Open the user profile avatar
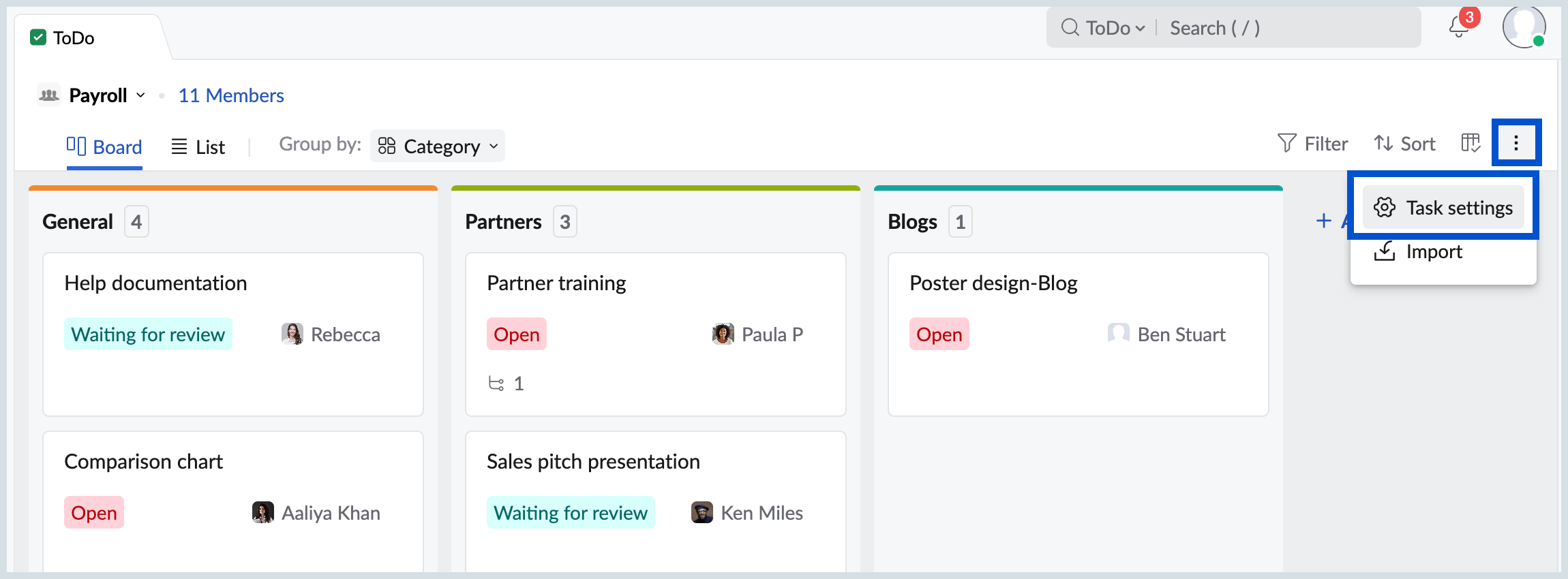This screenshot has width=1568, height=579. (x=1523, y=27)
